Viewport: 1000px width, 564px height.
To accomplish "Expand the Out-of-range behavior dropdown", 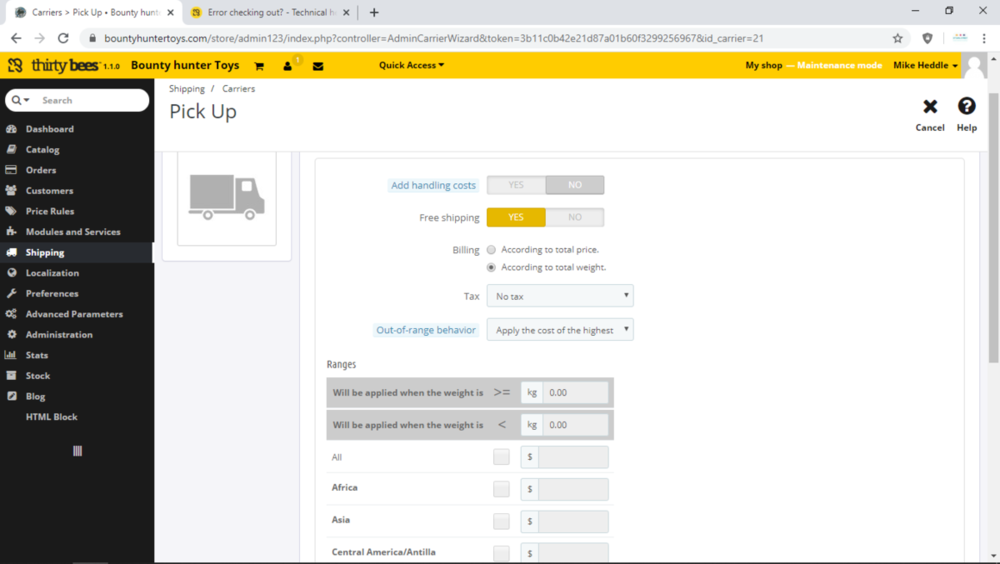I will tap(559, 330).
